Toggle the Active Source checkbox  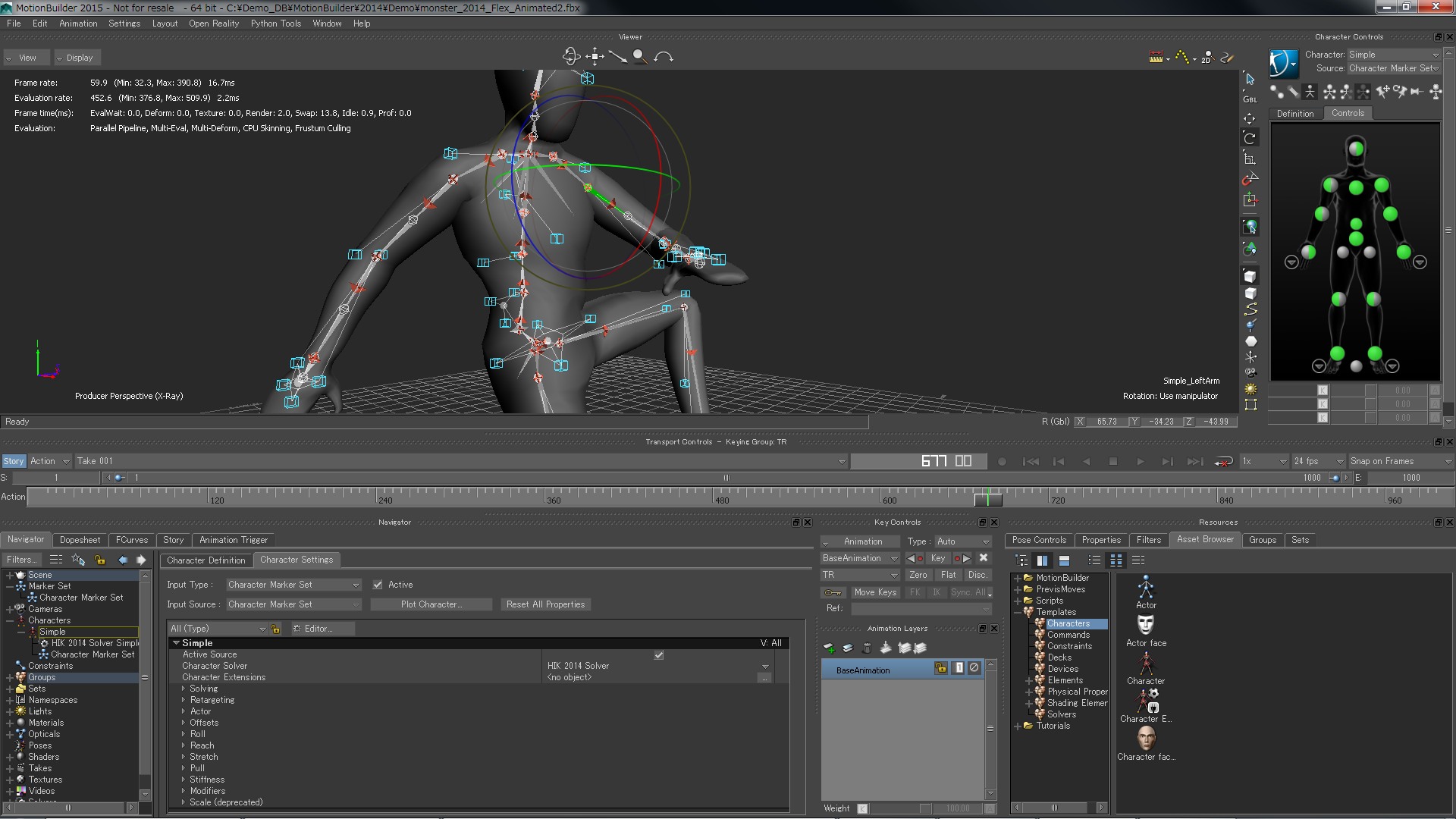[x=658, y=655]
